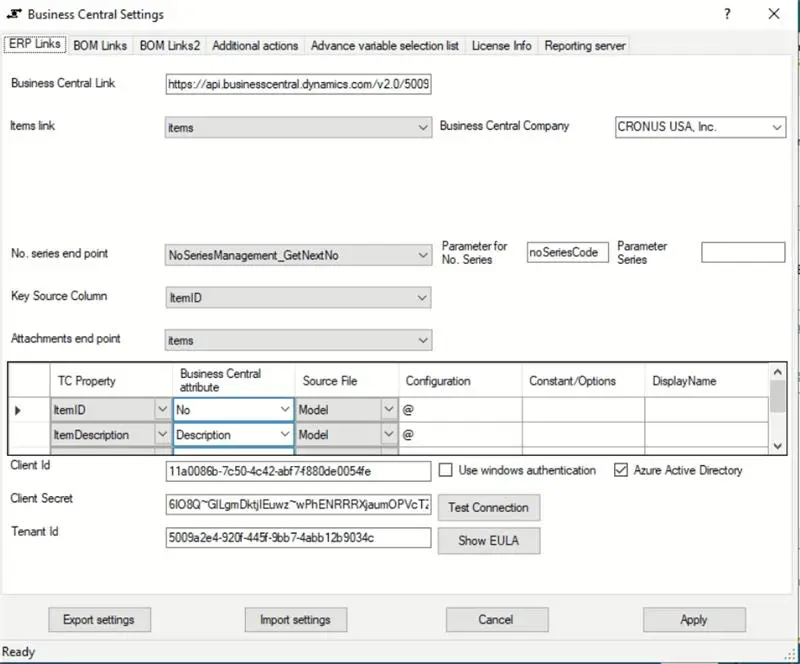Open the License Info tab
Screen dimensions: 800x664
pos(505,45)
